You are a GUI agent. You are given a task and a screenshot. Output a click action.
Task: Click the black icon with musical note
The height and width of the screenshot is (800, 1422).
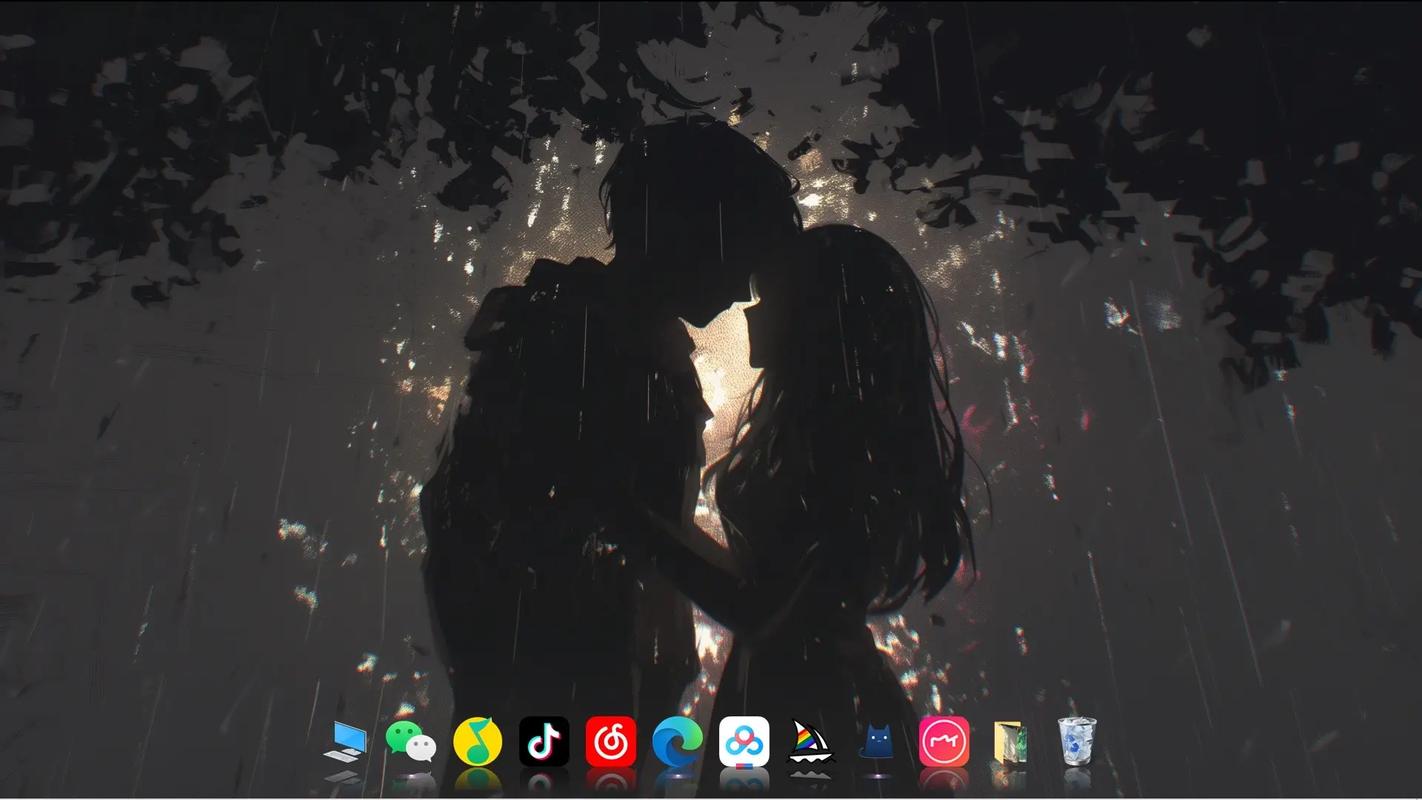544,742
